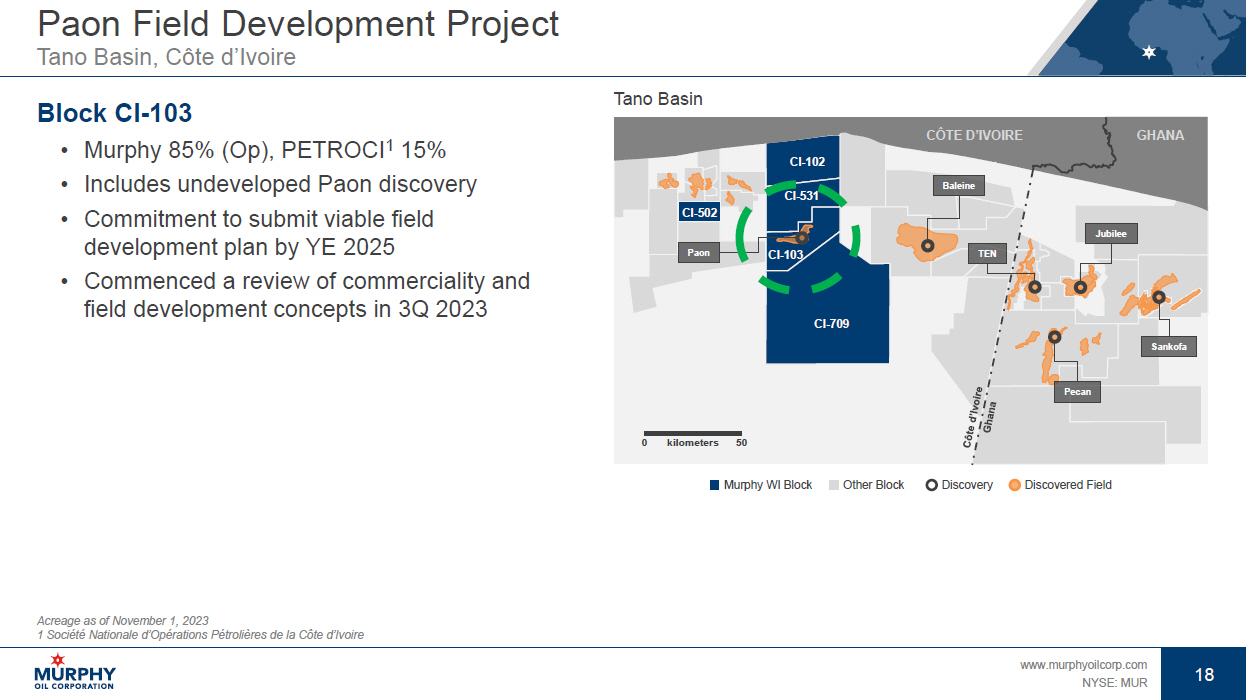Image resolution: width=1246 pixels, height=700 pixels.
Task: Open the www.murphyoilcorp.com link
Action: (x=1083, y=665)
